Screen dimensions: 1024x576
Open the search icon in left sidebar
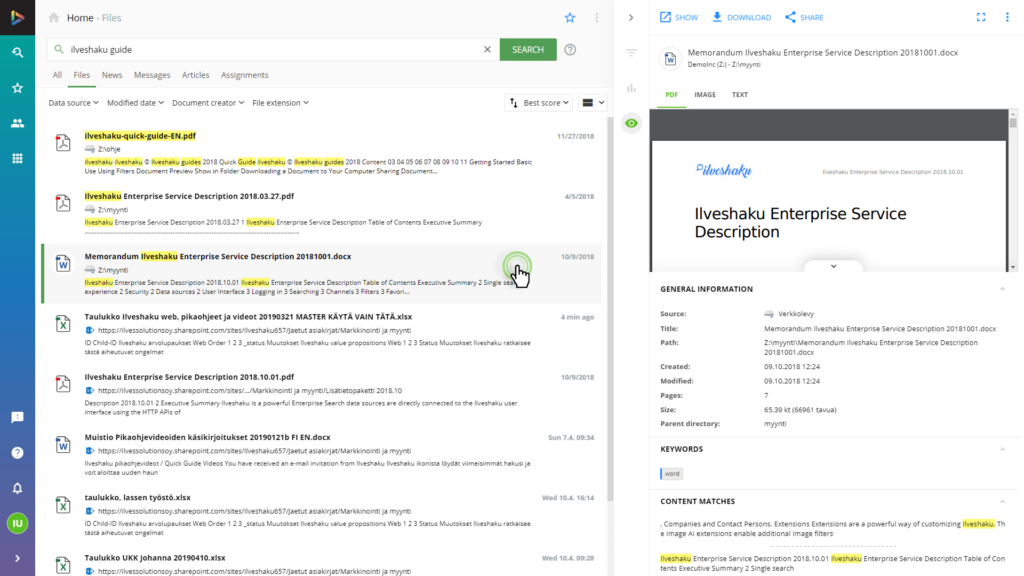(18, 52)
